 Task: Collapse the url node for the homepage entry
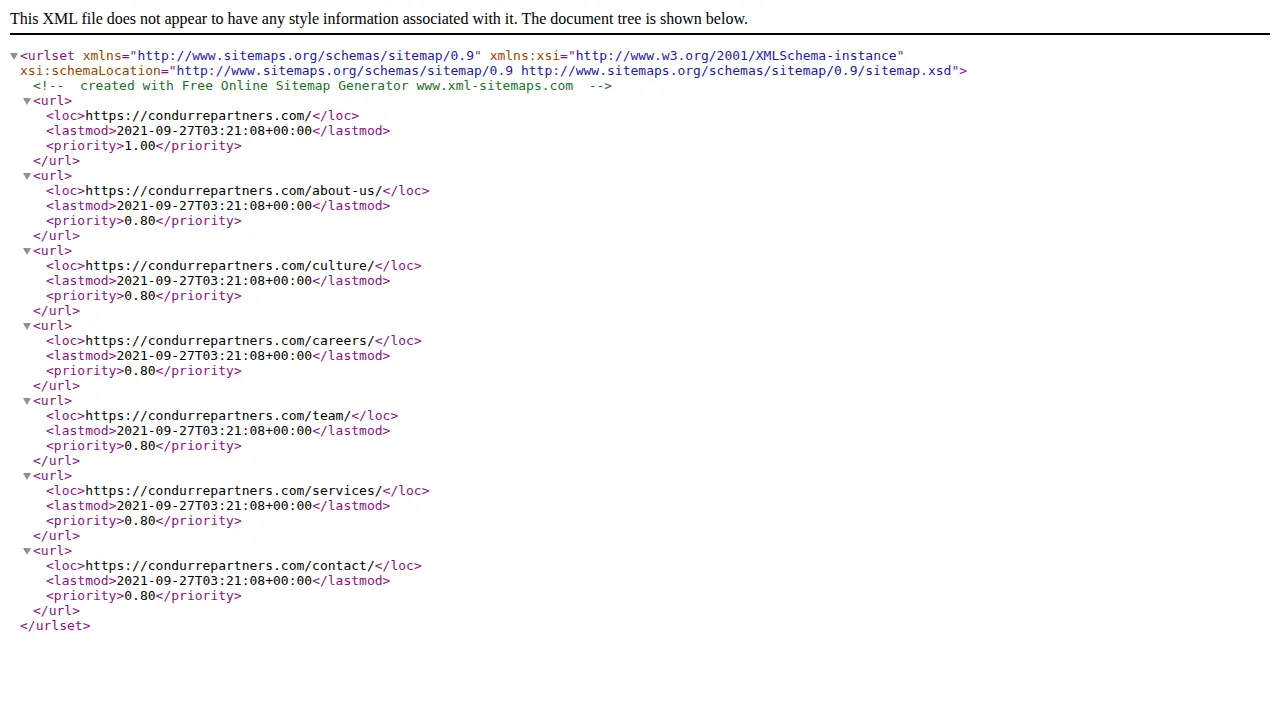pyautogui.click(x=28, y=101)
